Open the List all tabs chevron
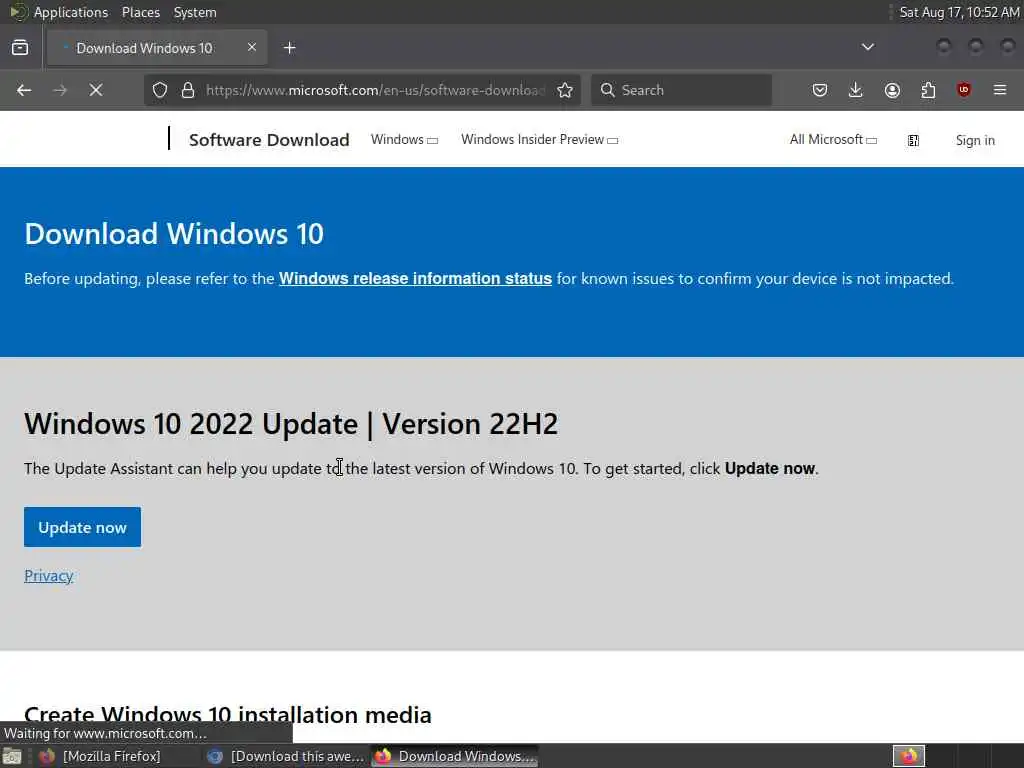The image size is (1024, 768). point(868,47)
